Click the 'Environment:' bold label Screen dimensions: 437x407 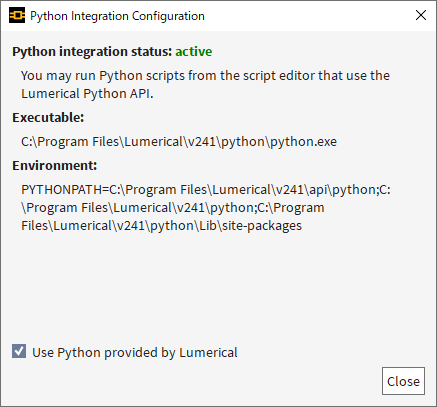[x=55, y=166]
